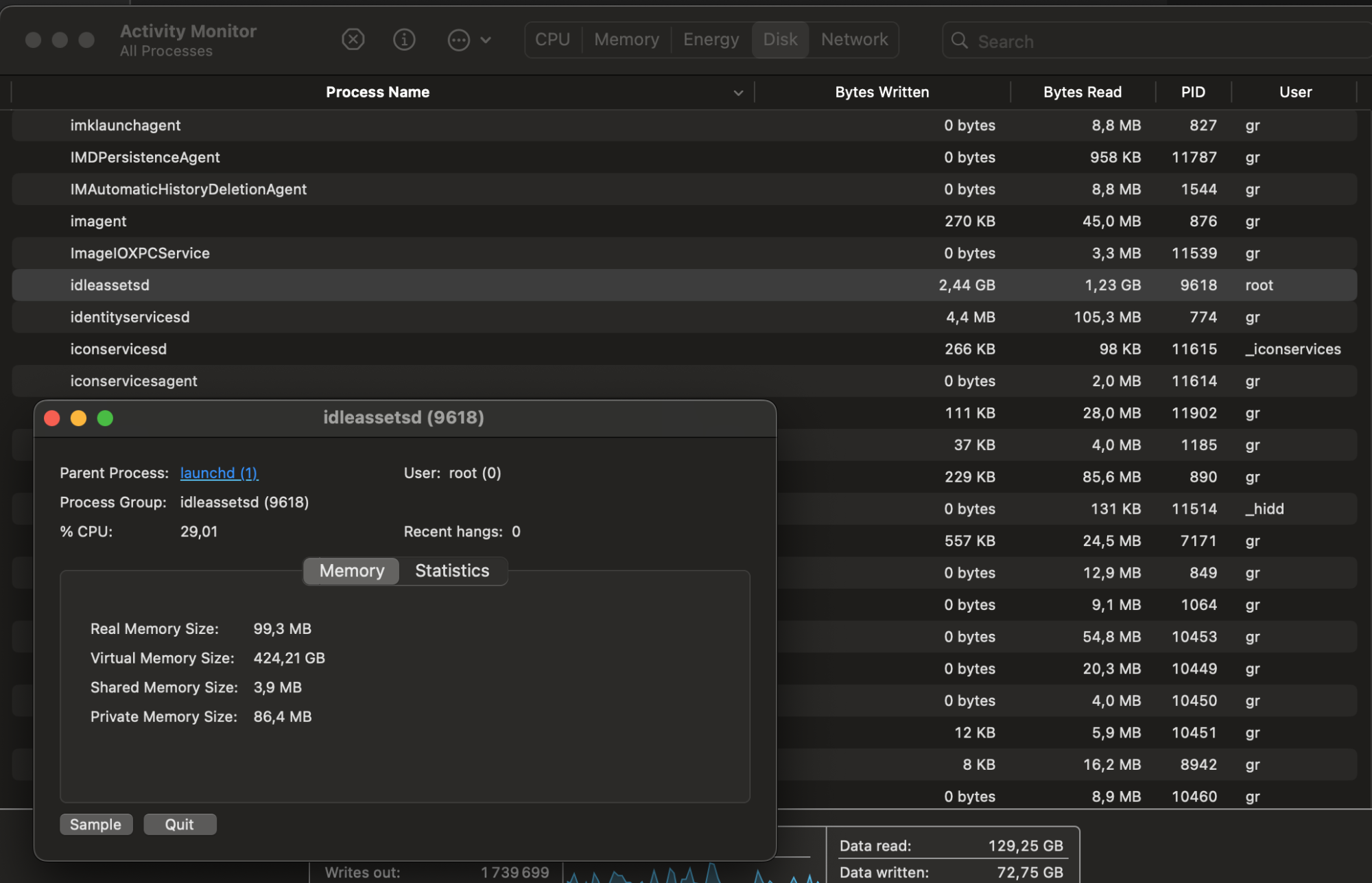The width and height of the screenshot is (1372, 883).
Task: Click the Quit button
Action: tap(180, 824)
